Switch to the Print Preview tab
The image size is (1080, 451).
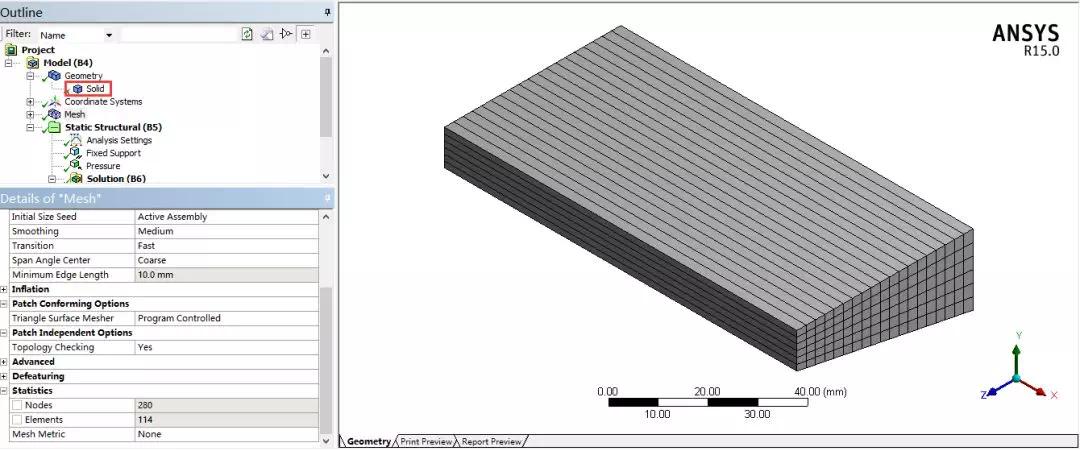(x=427, y=441)
